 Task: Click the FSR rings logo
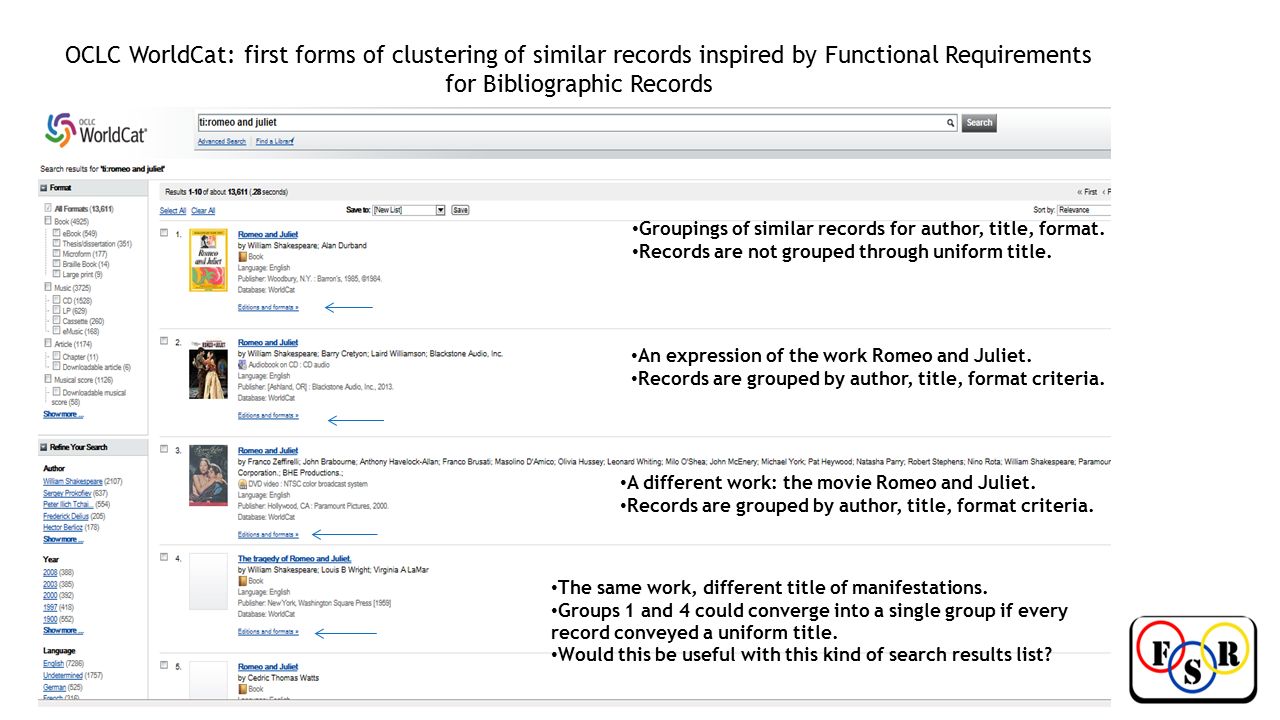point(1193,659)
